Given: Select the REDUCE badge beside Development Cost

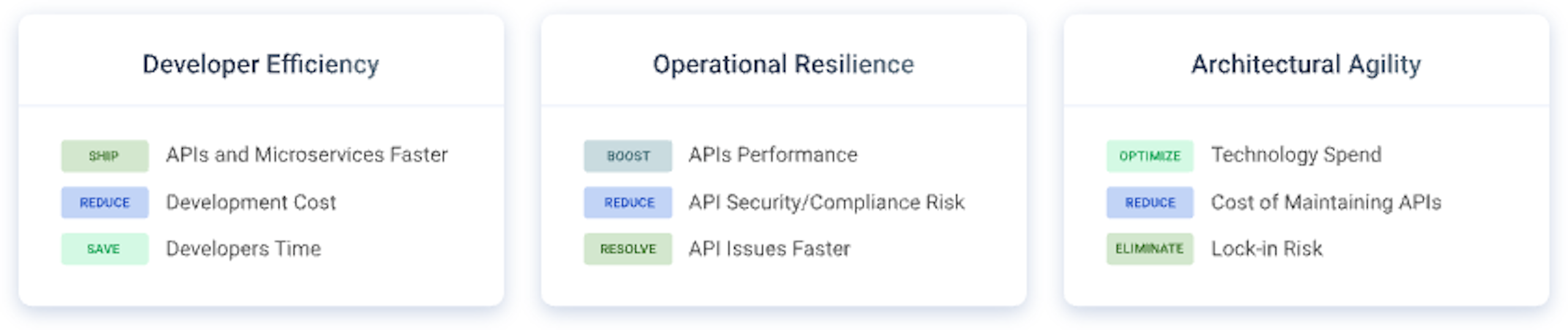Looking at the screenshot, I should [104, 203].
